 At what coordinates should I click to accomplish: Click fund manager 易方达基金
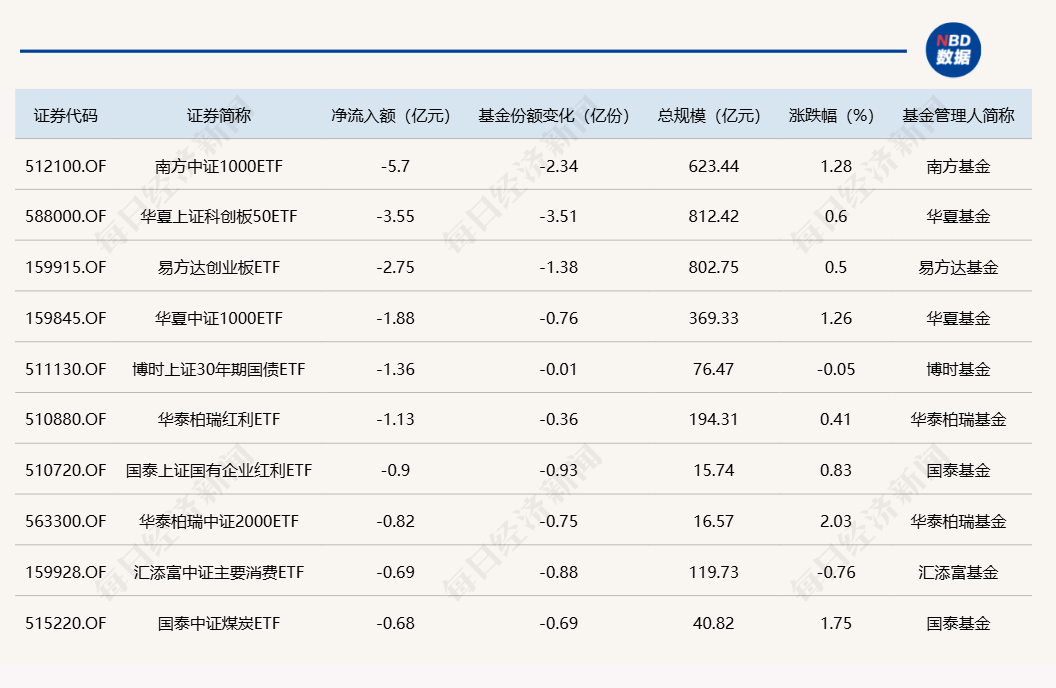click(x=958, y=267)
